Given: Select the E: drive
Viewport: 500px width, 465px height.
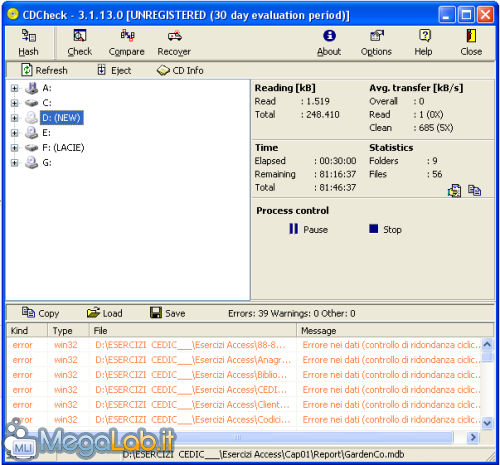Looking at the screenshot, I should [47, 133].
